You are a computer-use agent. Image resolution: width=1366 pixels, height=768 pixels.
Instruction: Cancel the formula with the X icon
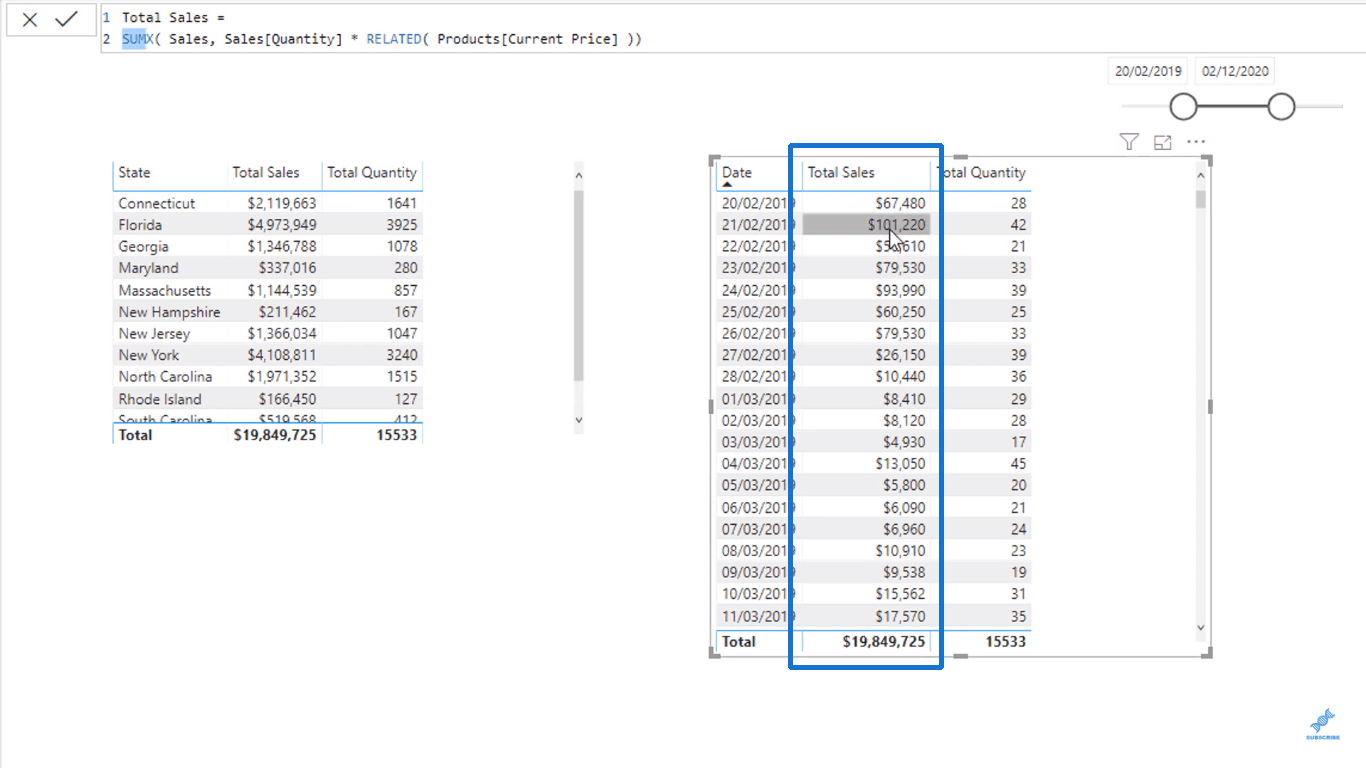tap(30, 19)
